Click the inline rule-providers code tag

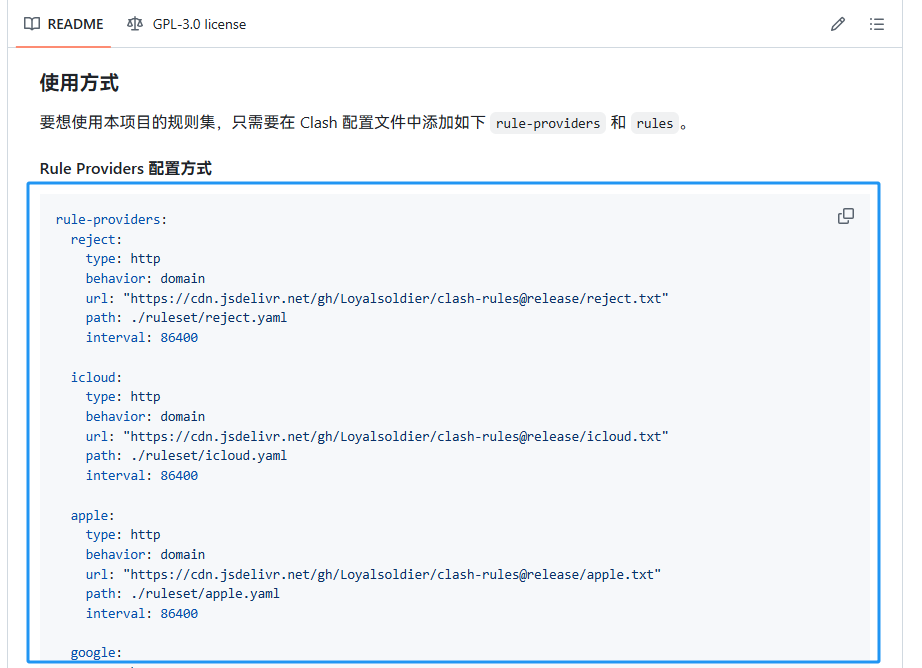coord(548,123)
